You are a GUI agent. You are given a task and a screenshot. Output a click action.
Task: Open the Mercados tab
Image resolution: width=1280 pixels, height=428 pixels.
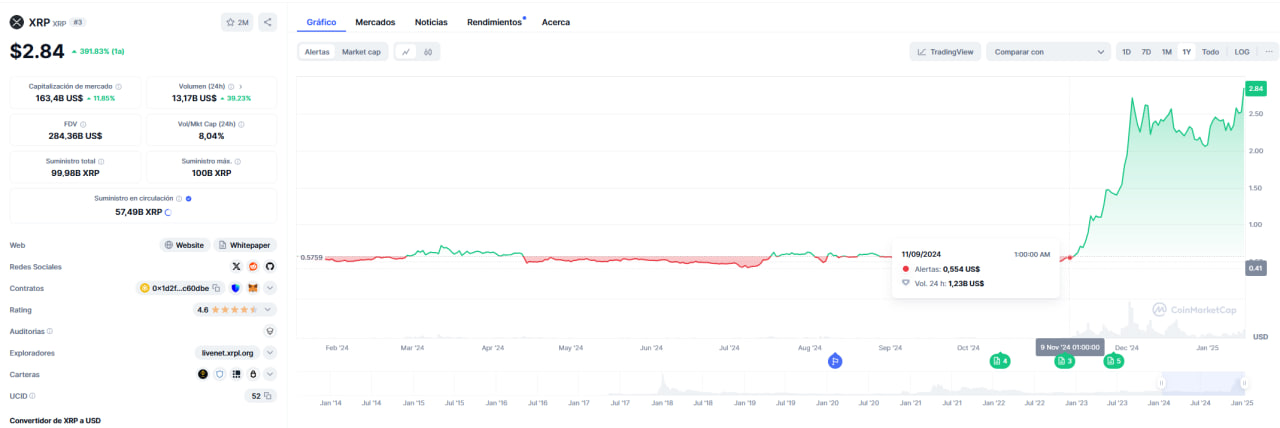[x=375, y=22]
